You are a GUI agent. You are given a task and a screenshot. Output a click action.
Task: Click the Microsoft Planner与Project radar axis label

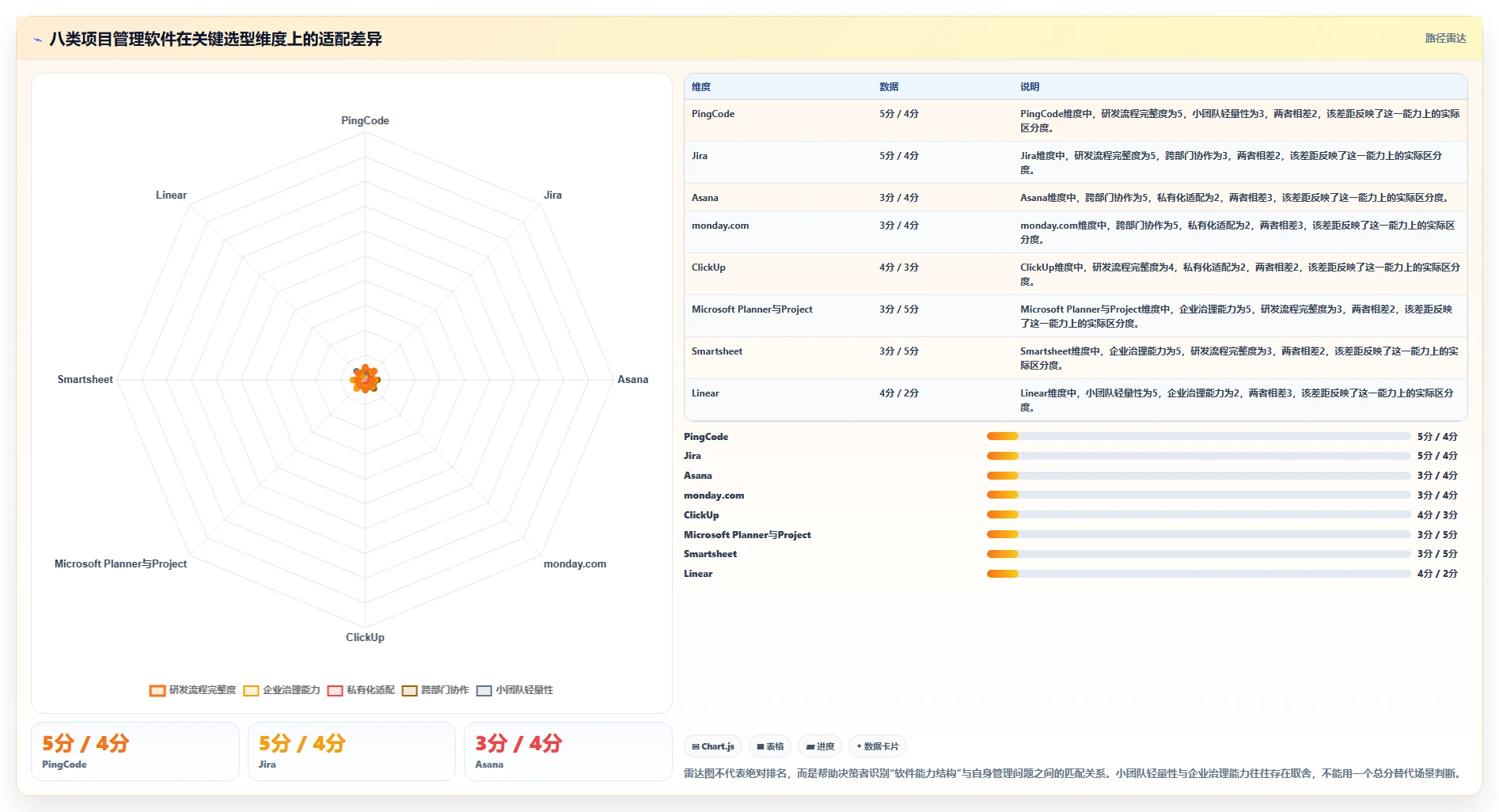point(120,563)
